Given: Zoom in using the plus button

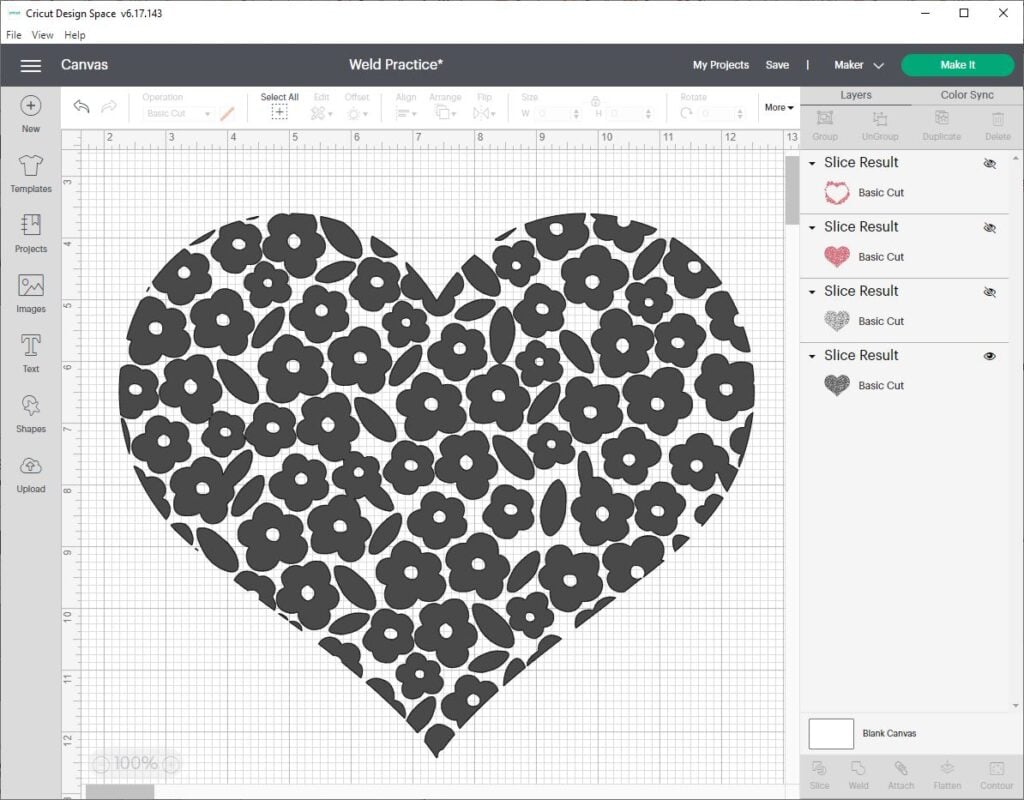Looking at the screenshot, I should point(171,763).
